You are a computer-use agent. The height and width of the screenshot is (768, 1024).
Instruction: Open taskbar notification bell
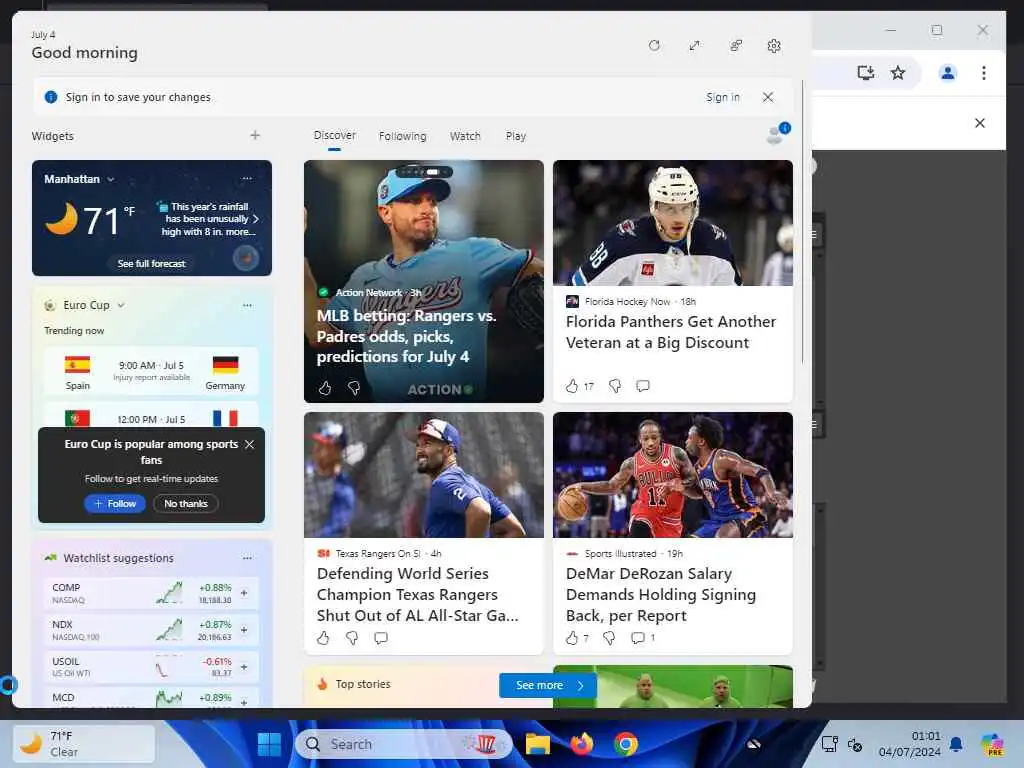956,744
